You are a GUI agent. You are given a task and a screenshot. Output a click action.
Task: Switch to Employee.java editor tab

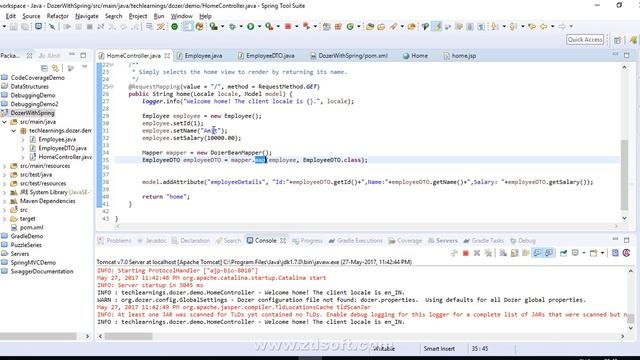click(200, 56)
